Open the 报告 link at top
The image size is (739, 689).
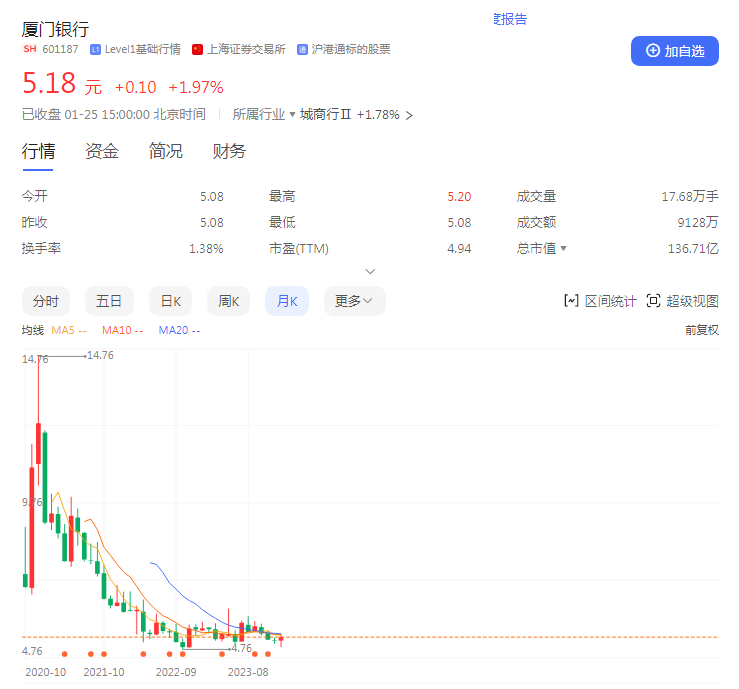(510, 19)
